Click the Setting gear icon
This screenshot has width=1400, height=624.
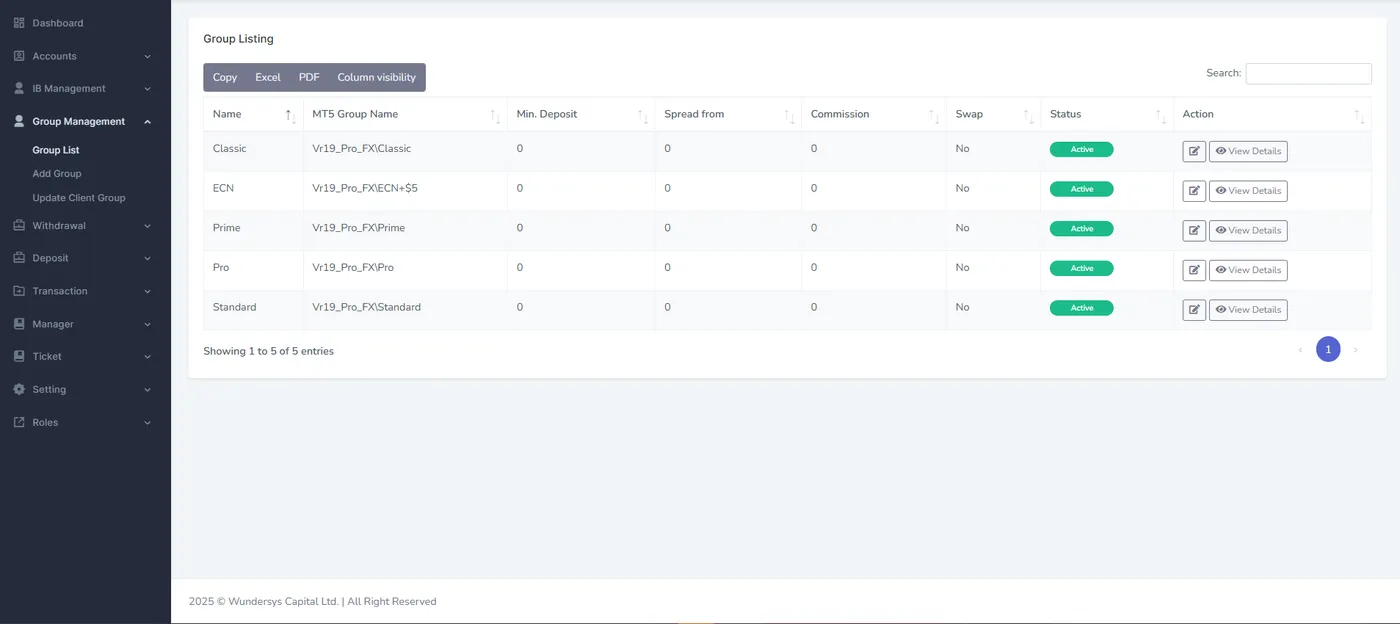19,389
